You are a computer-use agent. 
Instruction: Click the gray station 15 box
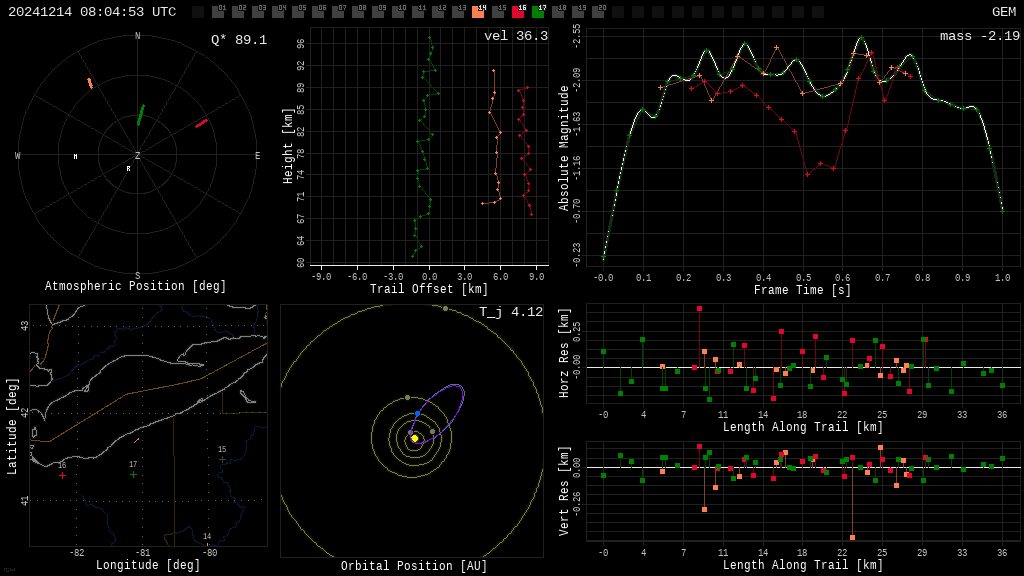pyautogui.click(x=498, y=12)
